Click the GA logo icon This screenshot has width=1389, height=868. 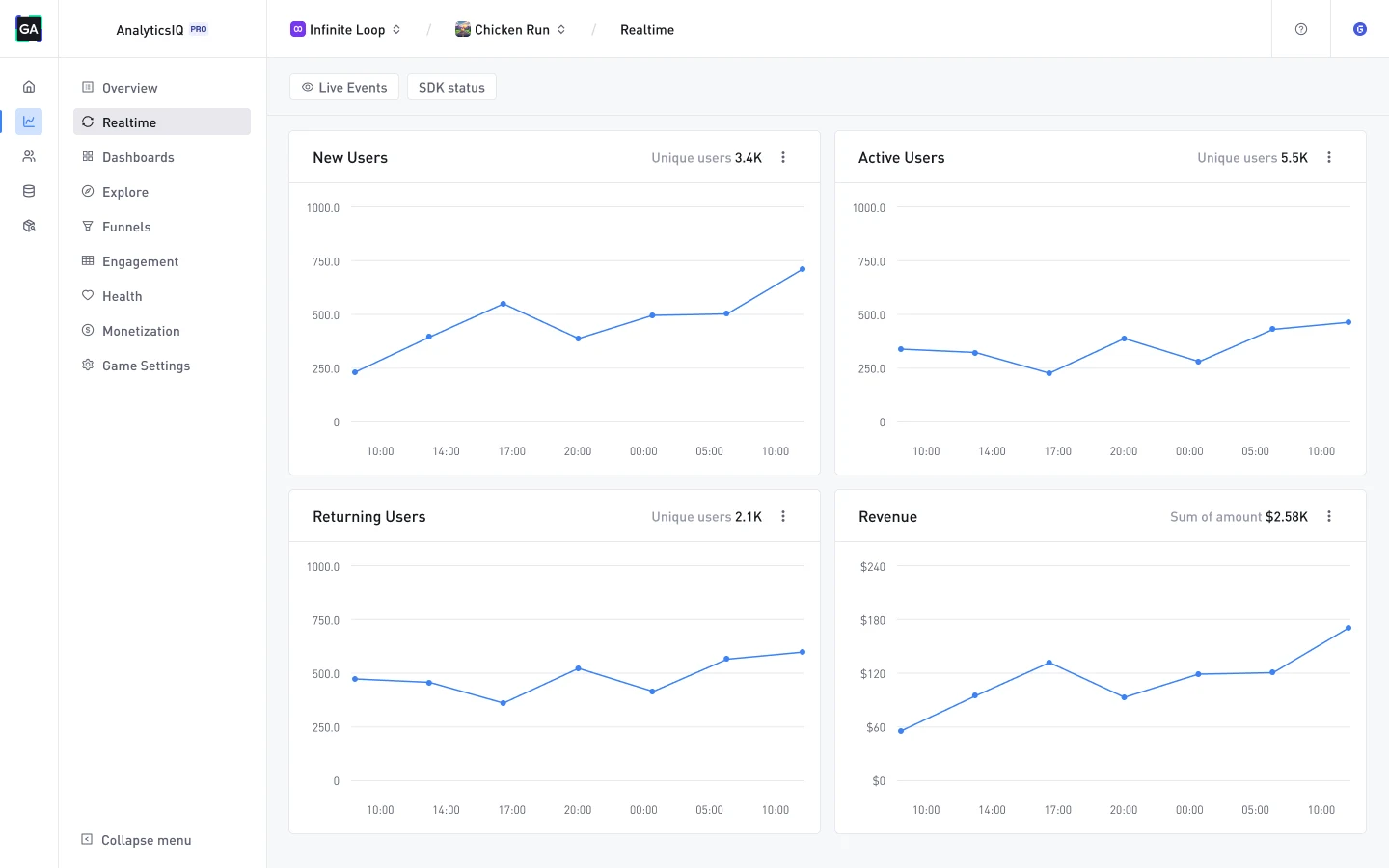click(x=29, y=29)
